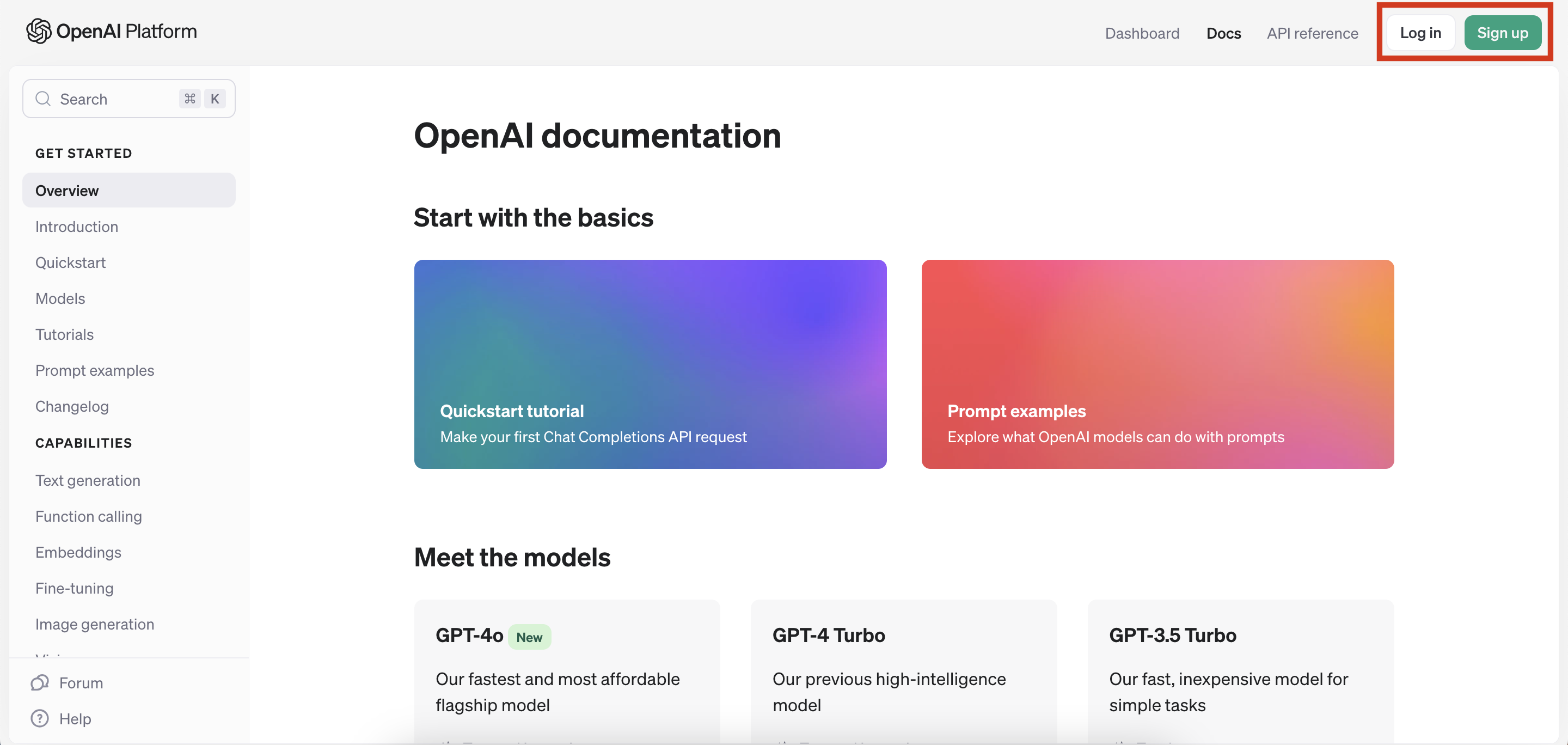Click the New badge next to GPT-4o
The height and width of the screenshot is (745, 1568).
point(530,637)
